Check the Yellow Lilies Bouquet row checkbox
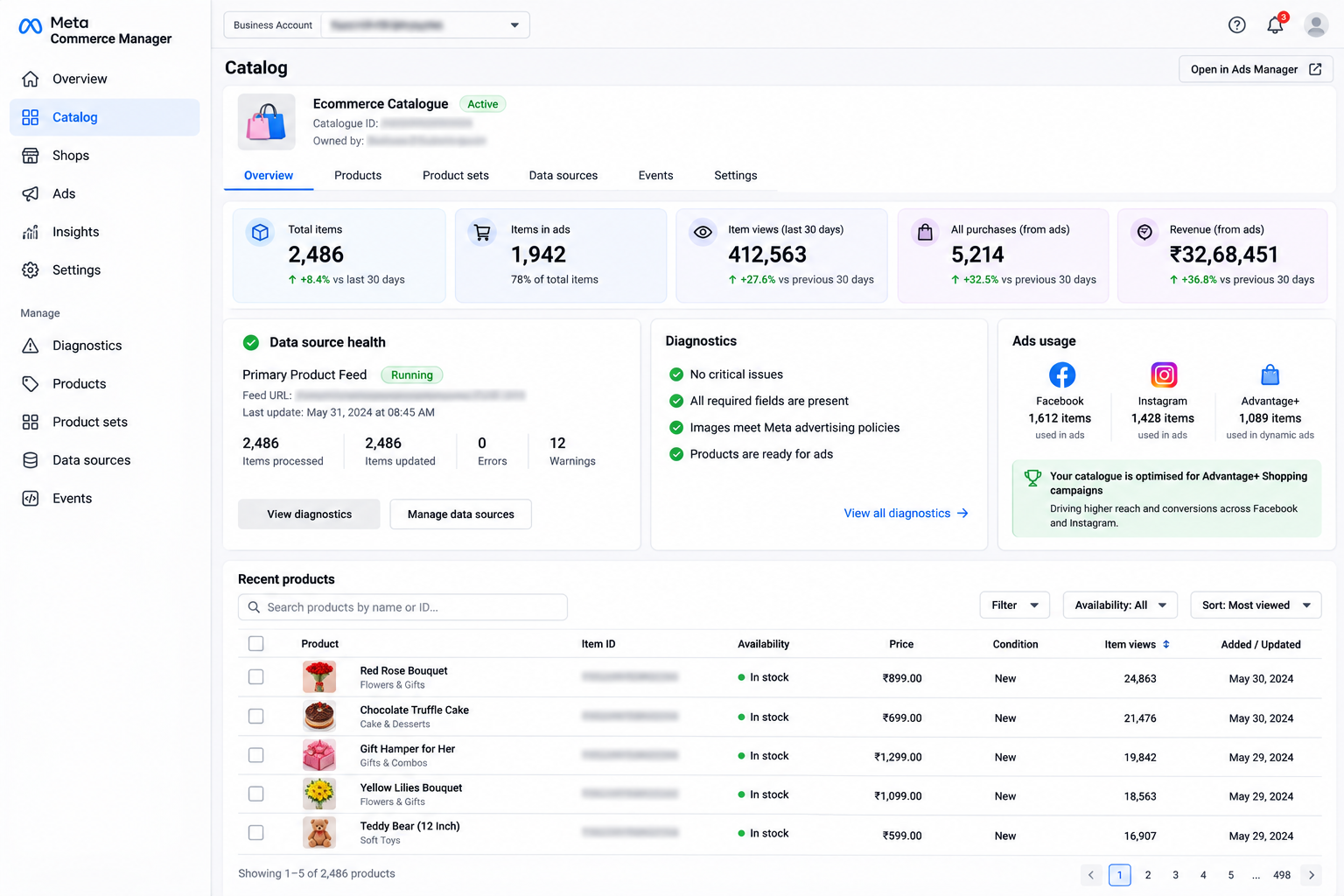Screen dimensions: 1344x896 click(255, 794)
